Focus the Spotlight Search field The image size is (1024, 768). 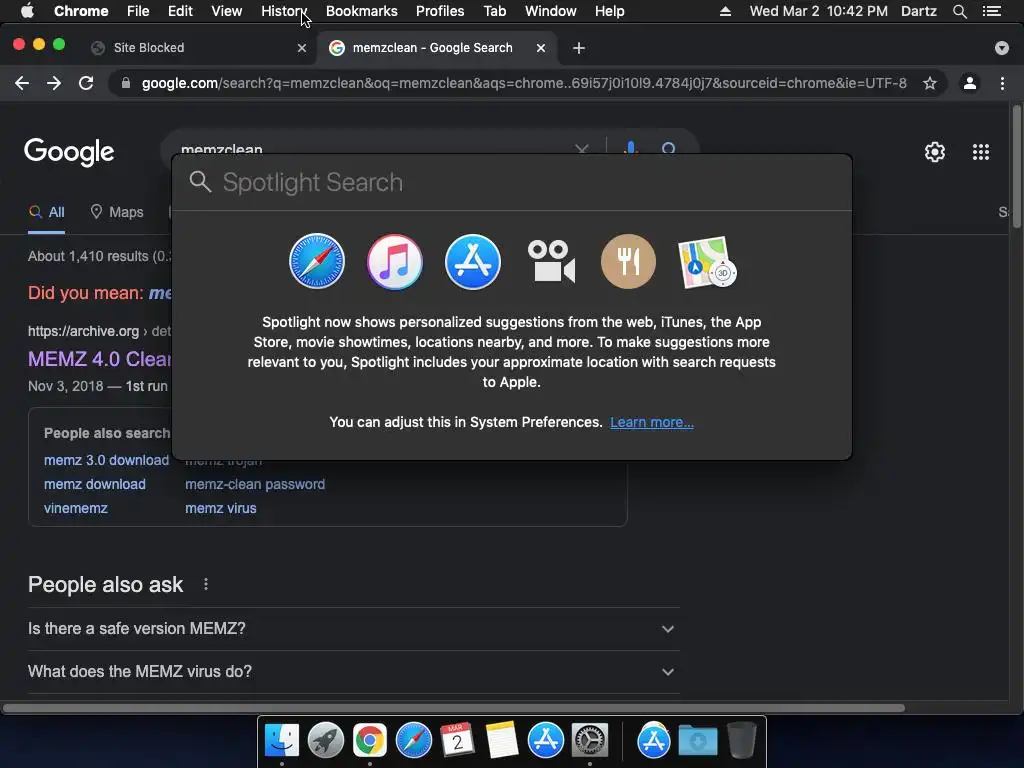click(x=512, y=182)
